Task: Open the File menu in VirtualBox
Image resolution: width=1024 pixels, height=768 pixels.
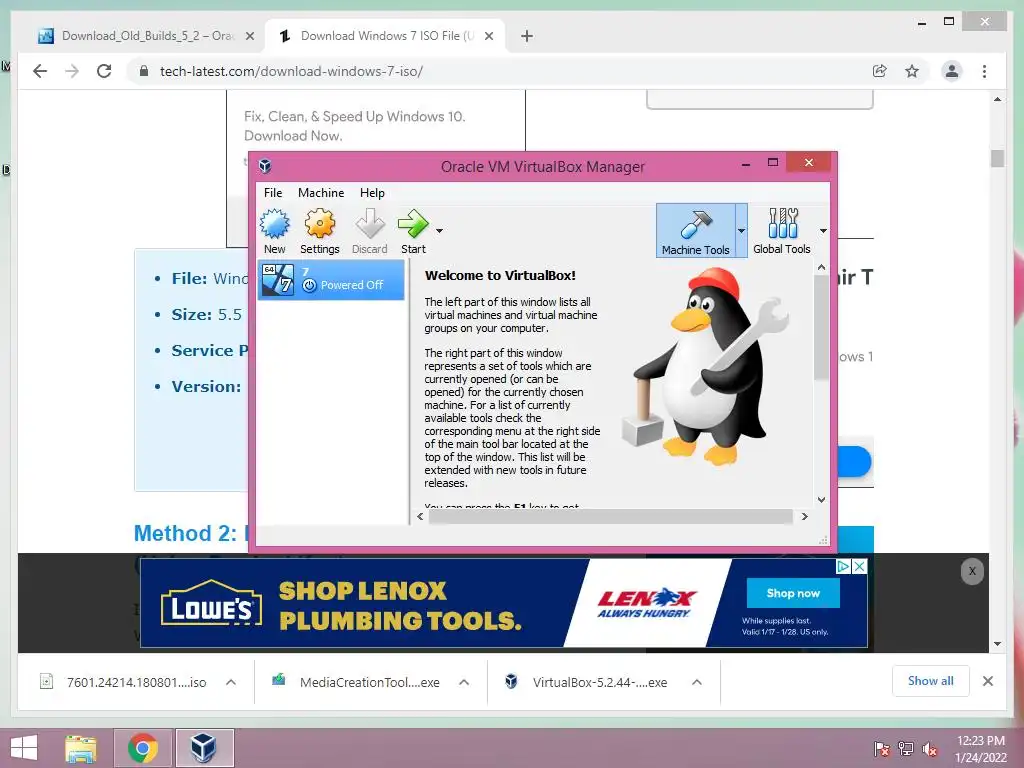Action: [273, 193]
